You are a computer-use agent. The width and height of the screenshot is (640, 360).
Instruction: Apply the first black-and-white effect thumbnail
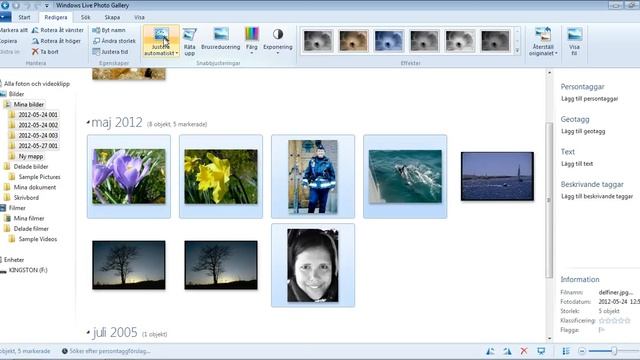(318, 40)
